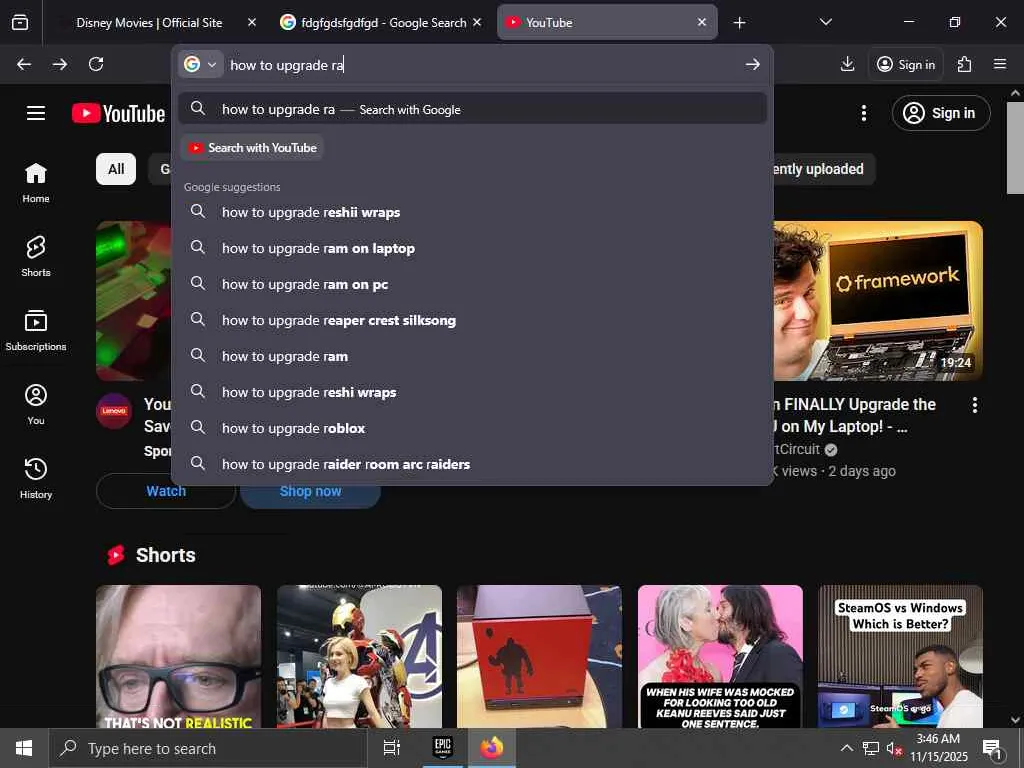Click the Watch button on ad
The width and height of the screenshot is (1024, 768).
(166, 491)
